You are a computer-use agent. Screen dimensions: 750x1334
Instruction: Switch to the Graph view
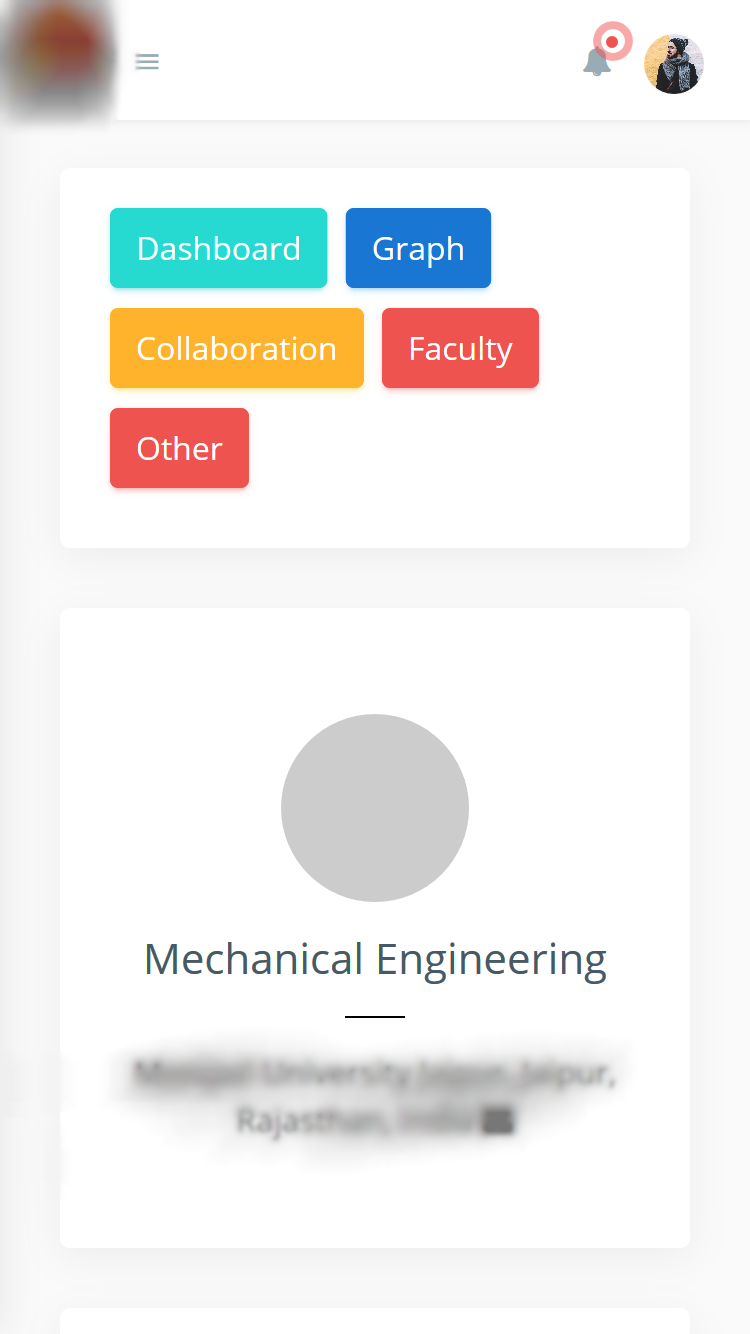pos(418,248)
